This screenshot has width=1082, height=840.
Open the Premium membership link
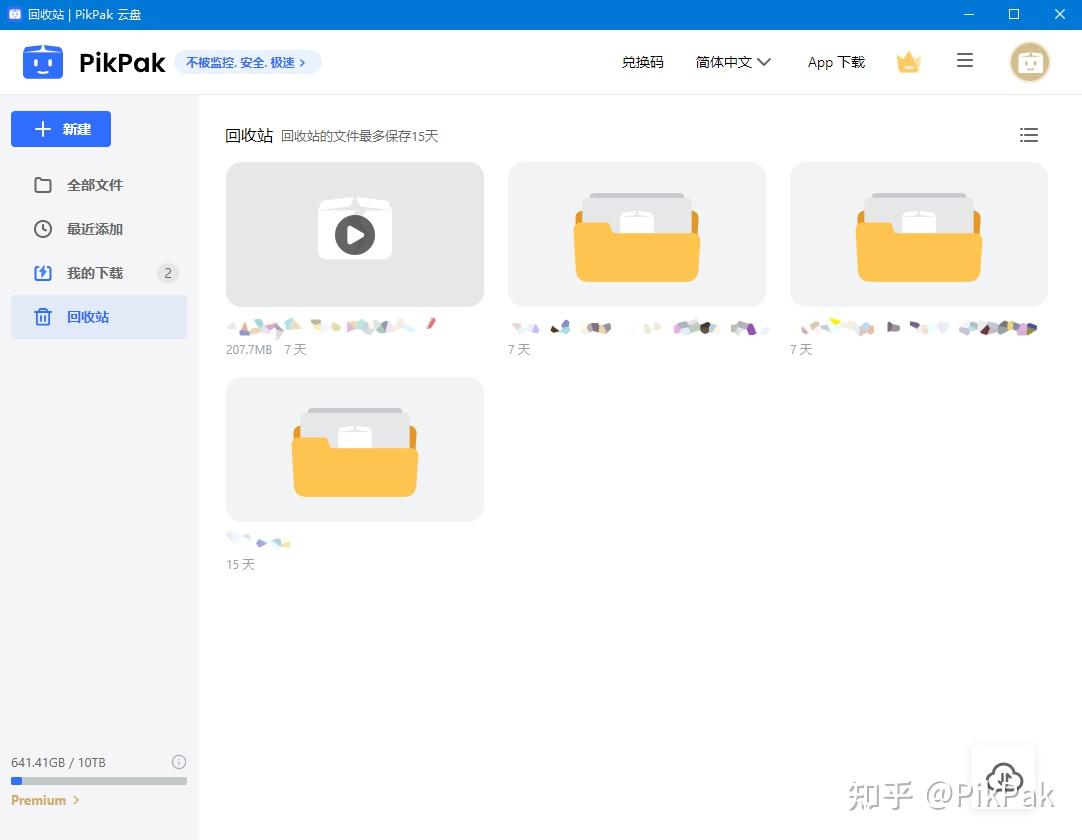[x=44, y=800]
